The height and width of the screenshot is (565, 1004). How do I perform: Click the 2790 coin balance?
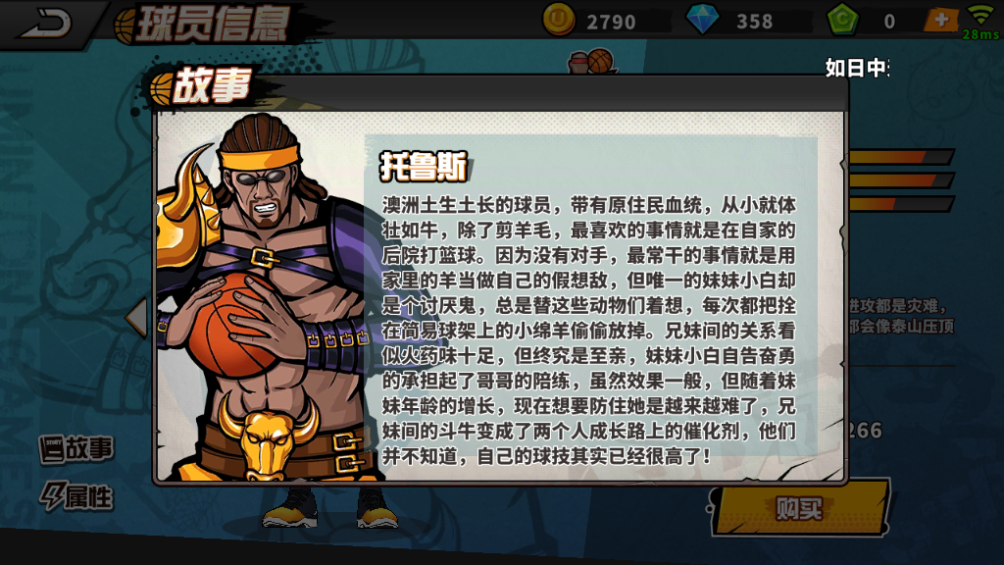611,22
